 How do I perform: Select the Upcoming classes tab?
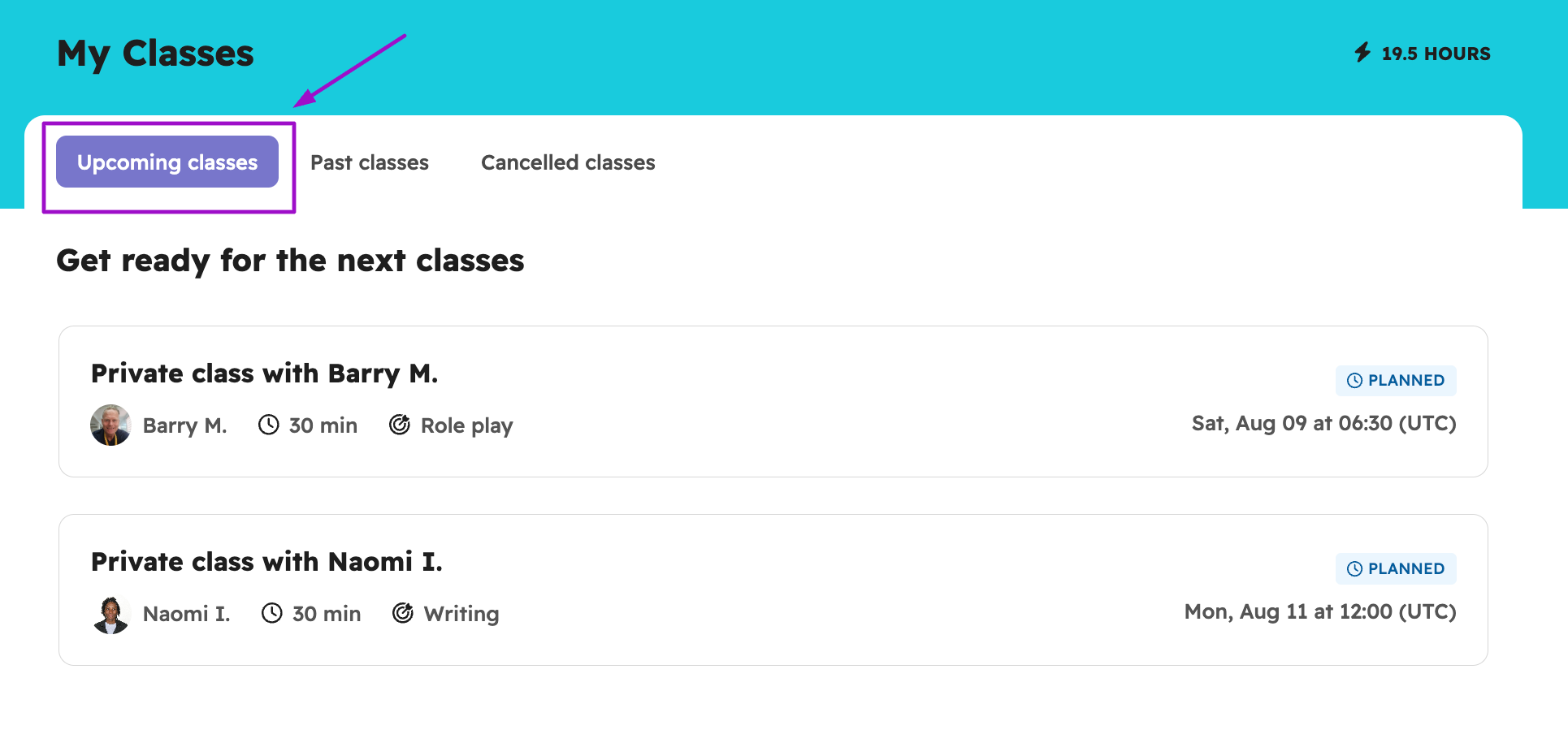pyautogui.click(x=167, y=162)
